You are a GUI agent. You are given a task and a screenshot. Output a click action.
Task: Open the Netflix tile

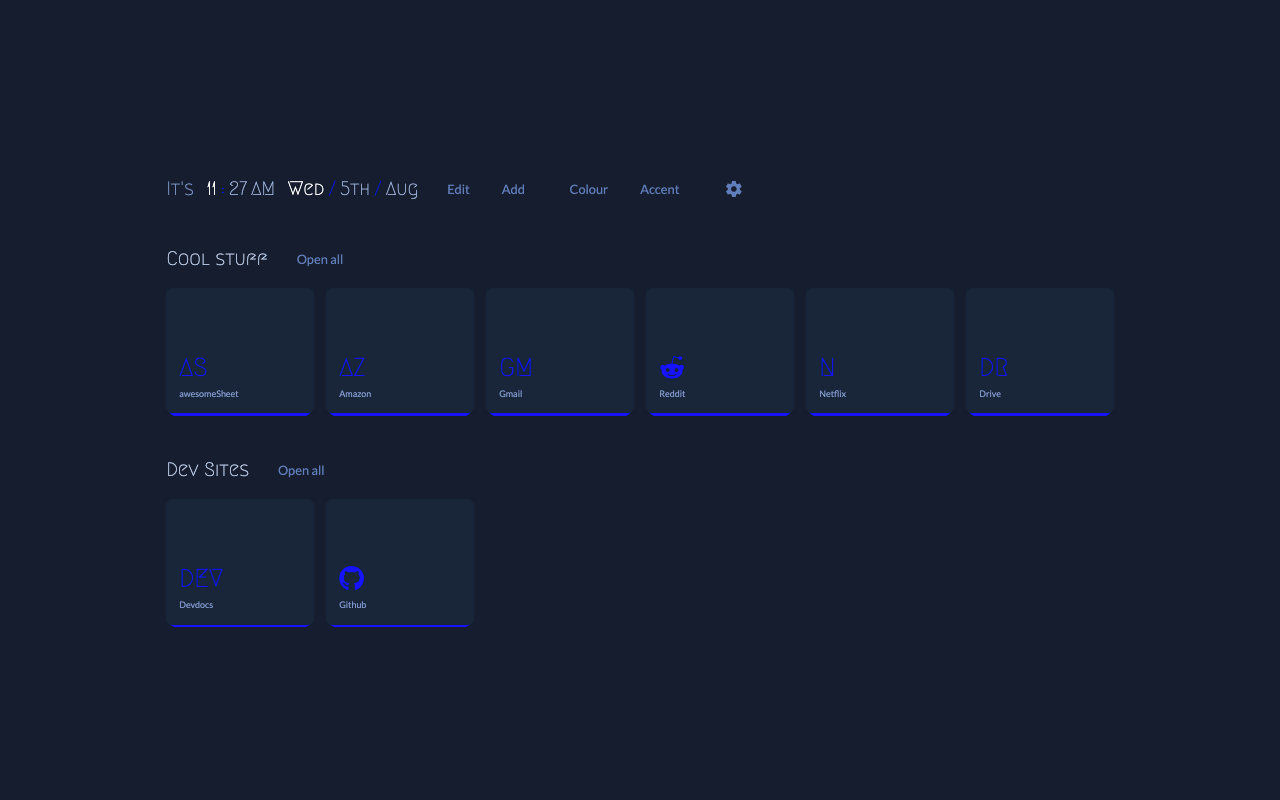coord(879,351)
